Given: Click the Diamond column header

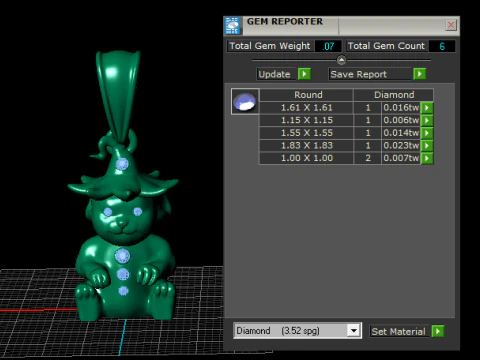Looking at the screenshot, I should 394,95.
